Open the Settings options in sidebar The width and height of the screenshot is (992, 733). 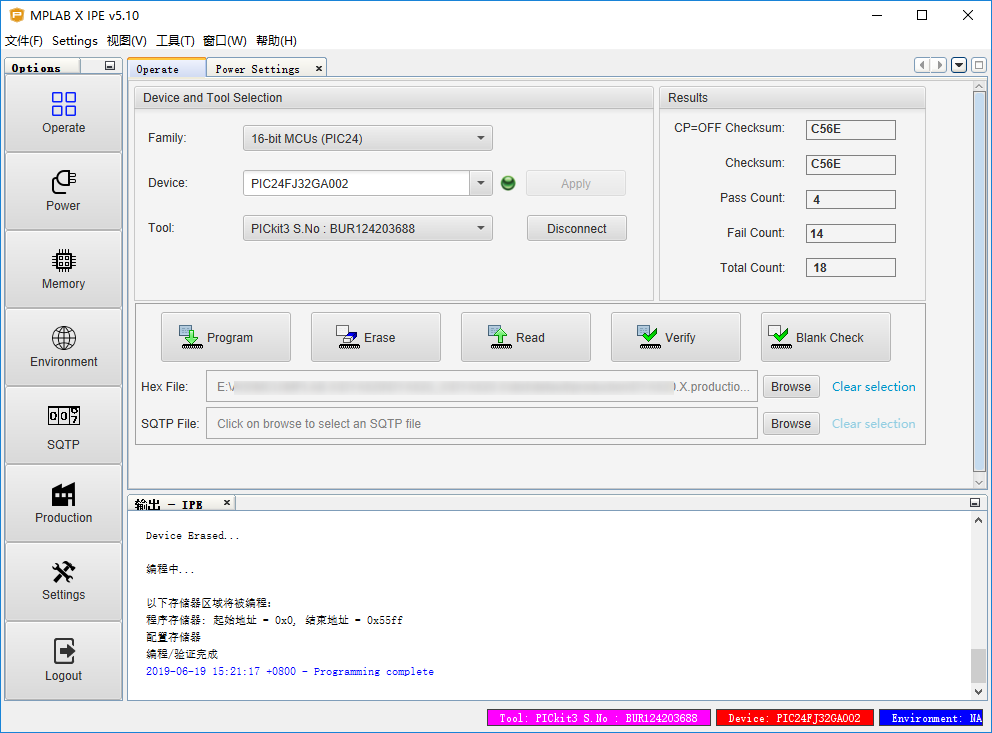tap(63, 581)
